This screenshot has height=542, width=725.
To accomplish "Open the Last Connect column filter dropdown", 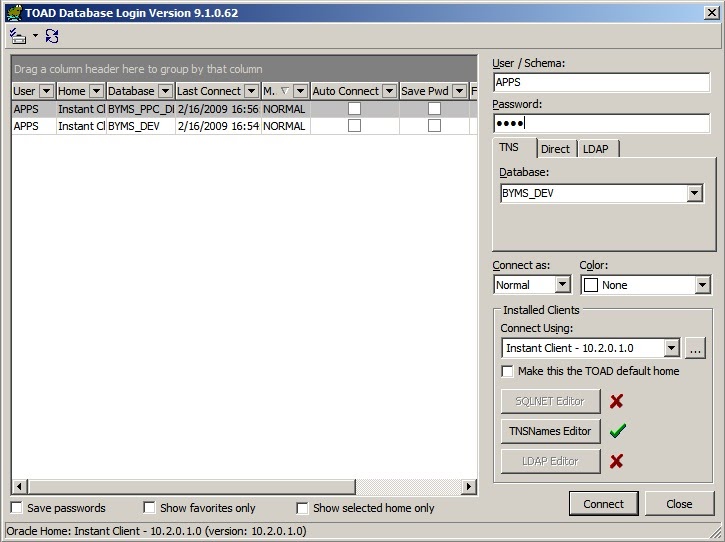I will tap(252, 91).
